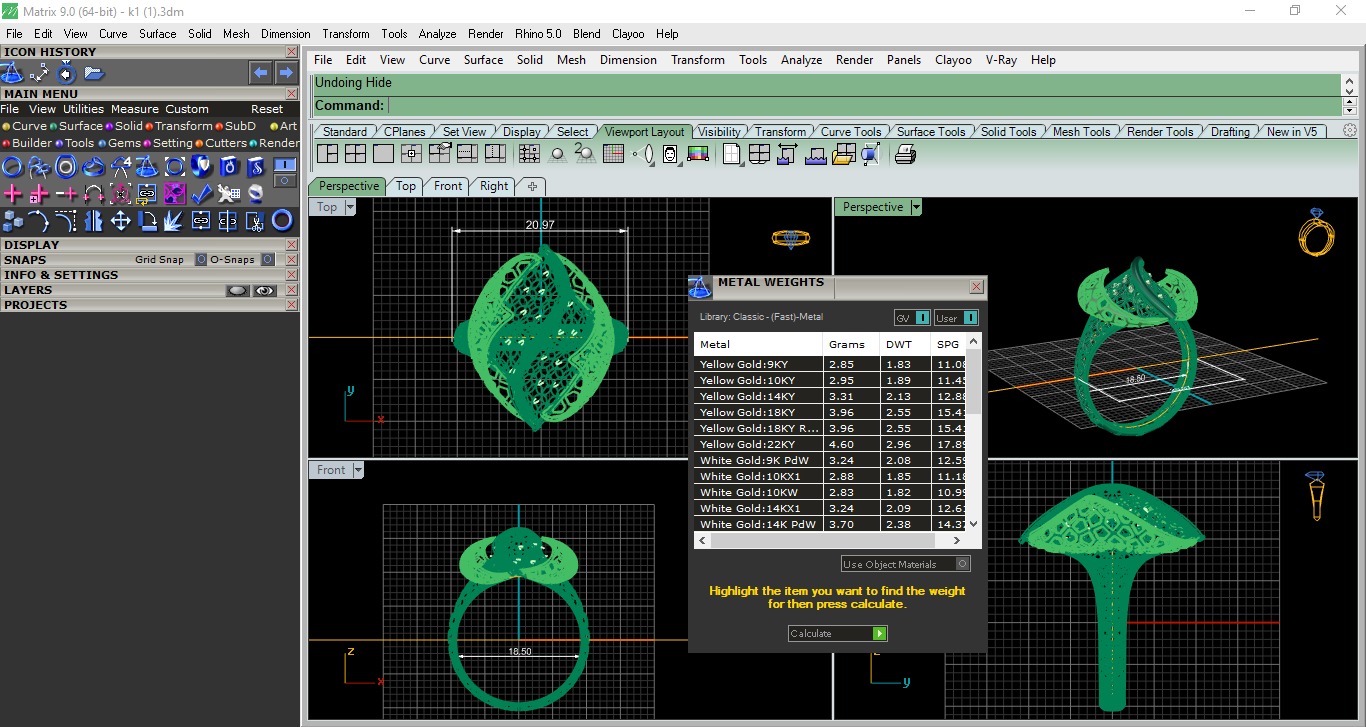Image resolution: width=1366 pixels, height=727 pixels.
Task: Click the Command input field
Action: coord(864,105)
